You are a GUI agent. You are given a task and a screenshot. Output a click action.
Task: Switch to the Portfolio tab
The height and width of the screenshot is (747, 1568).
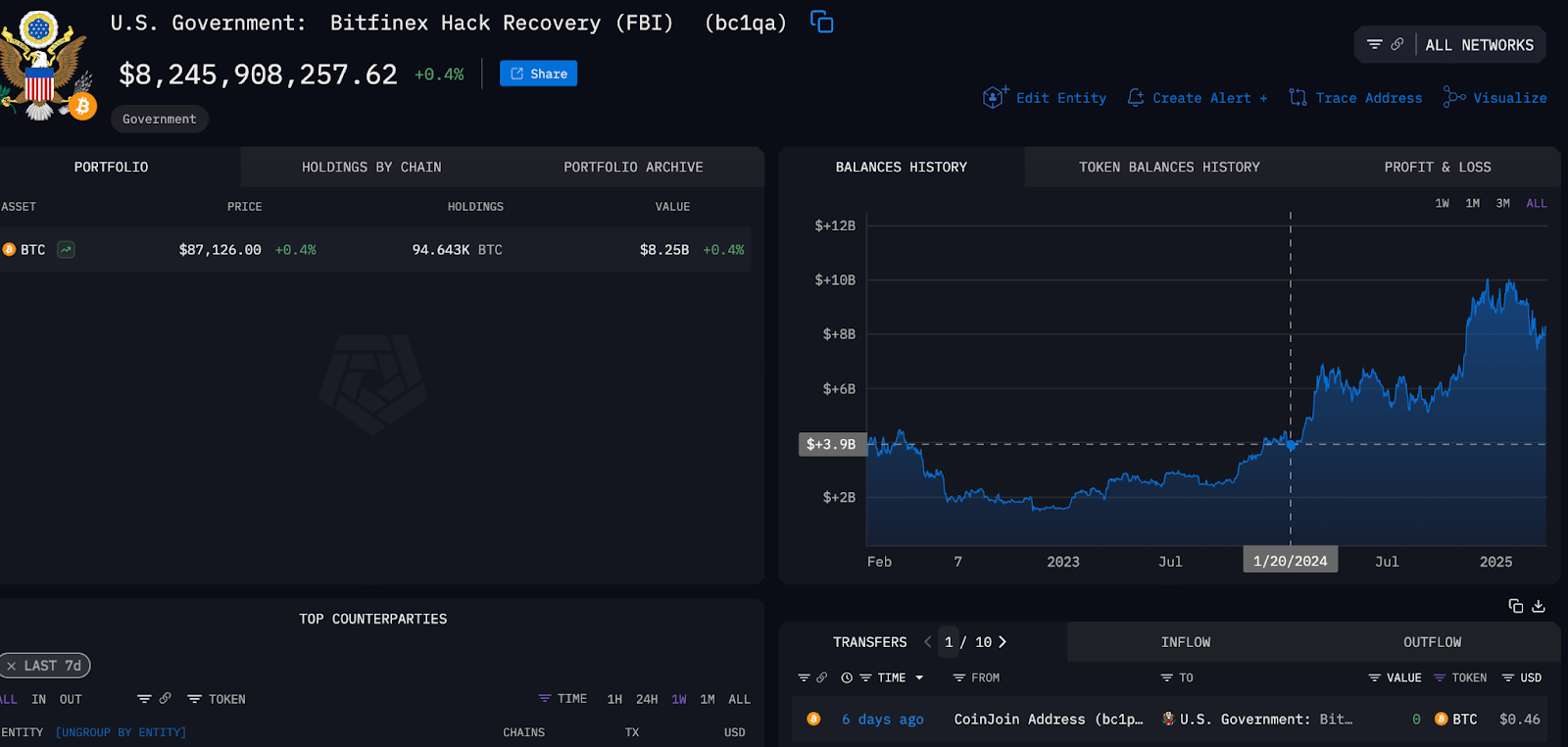(x=111, y=167)
